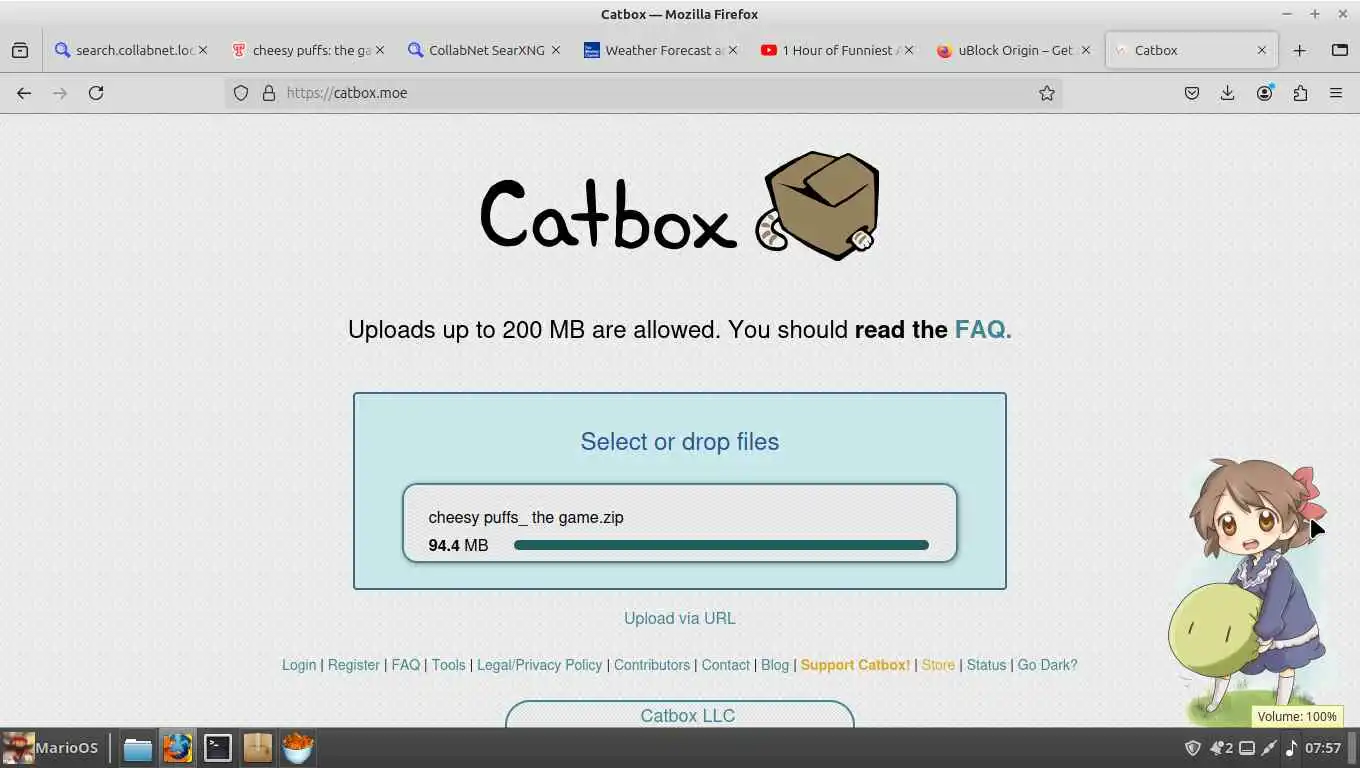The width and height of the screenshot is (1360, 768).
Task: Open the FAQ link in headline
Action: (x=983, y=330)
